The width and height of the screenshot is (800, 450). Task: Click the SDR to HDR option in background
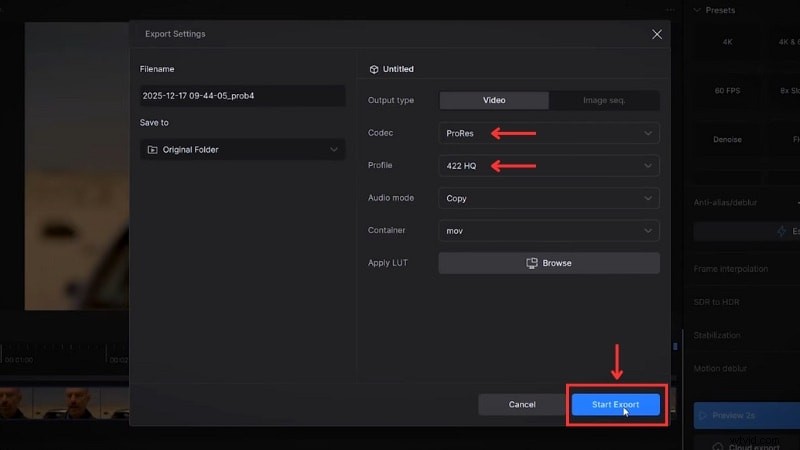tap(716, 302)
